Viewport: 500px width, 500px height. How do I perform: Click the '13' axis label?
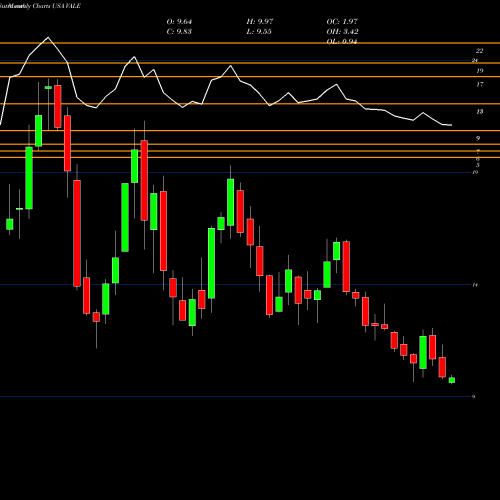(480, 112)
